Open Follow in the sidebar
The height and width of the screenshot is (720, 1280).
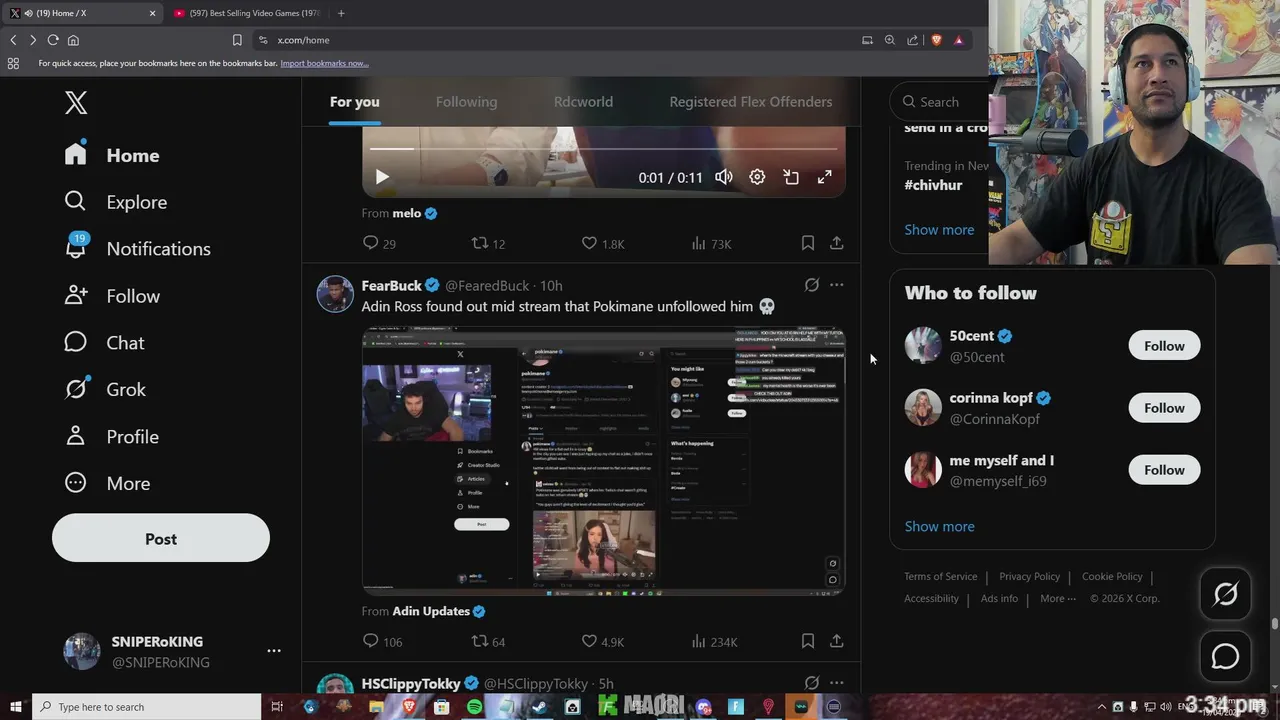click(x=112, y=296)
